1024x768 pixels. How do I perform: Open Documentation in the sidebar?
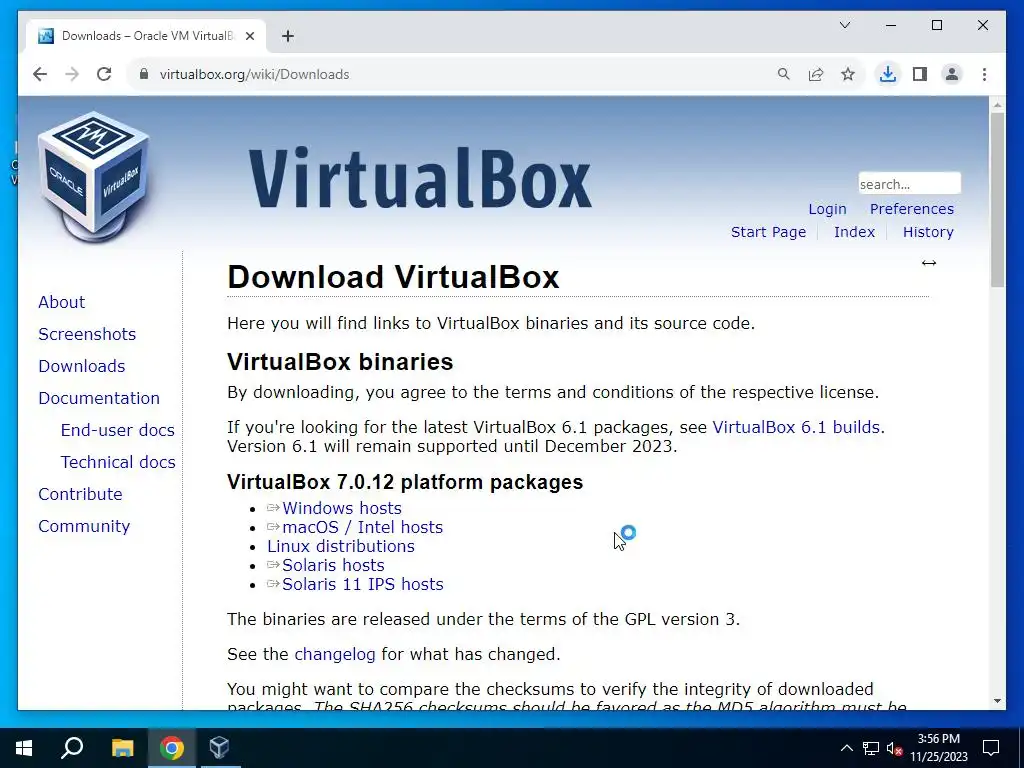(99, 398)
